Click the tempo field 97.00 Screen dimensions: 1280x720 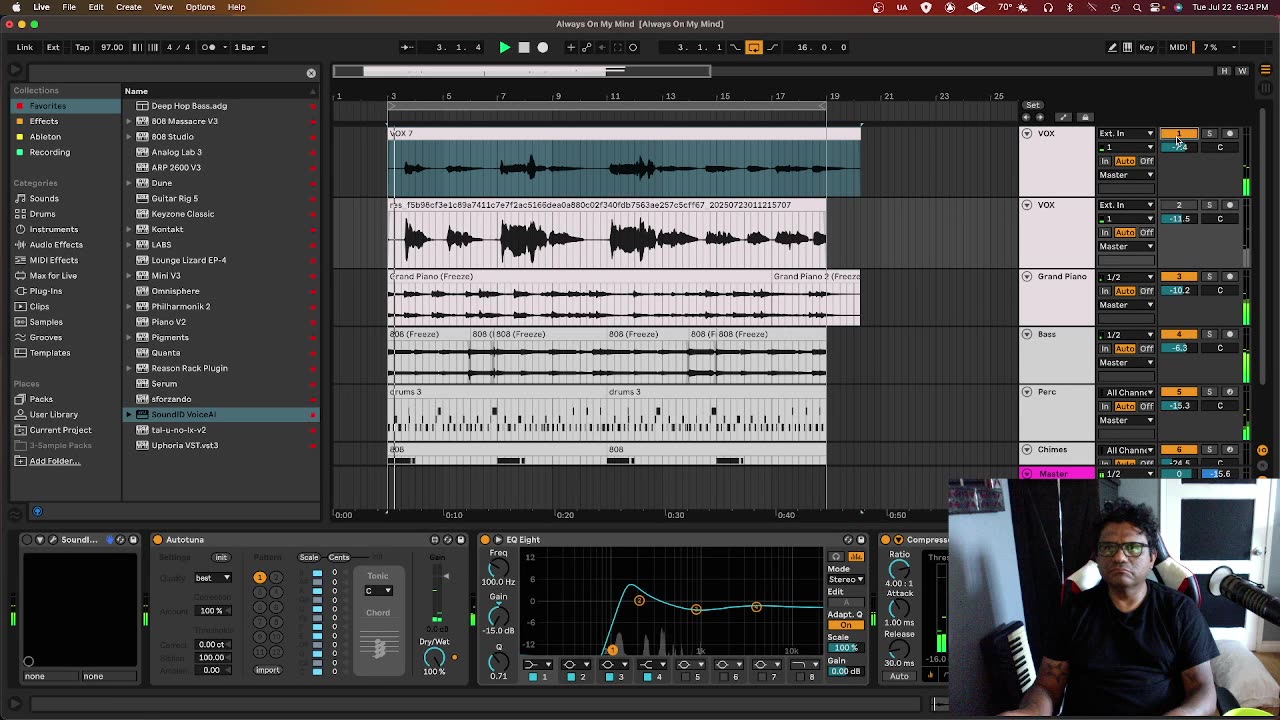[112, 47]
